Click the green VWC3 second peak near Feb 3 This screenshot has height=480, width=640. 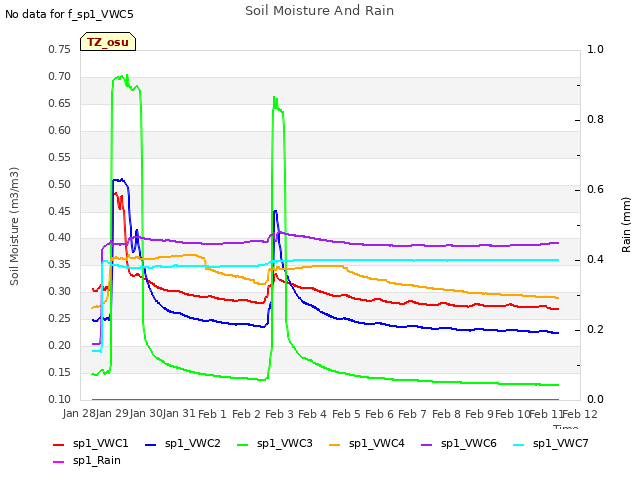click(x=274, y=98)
